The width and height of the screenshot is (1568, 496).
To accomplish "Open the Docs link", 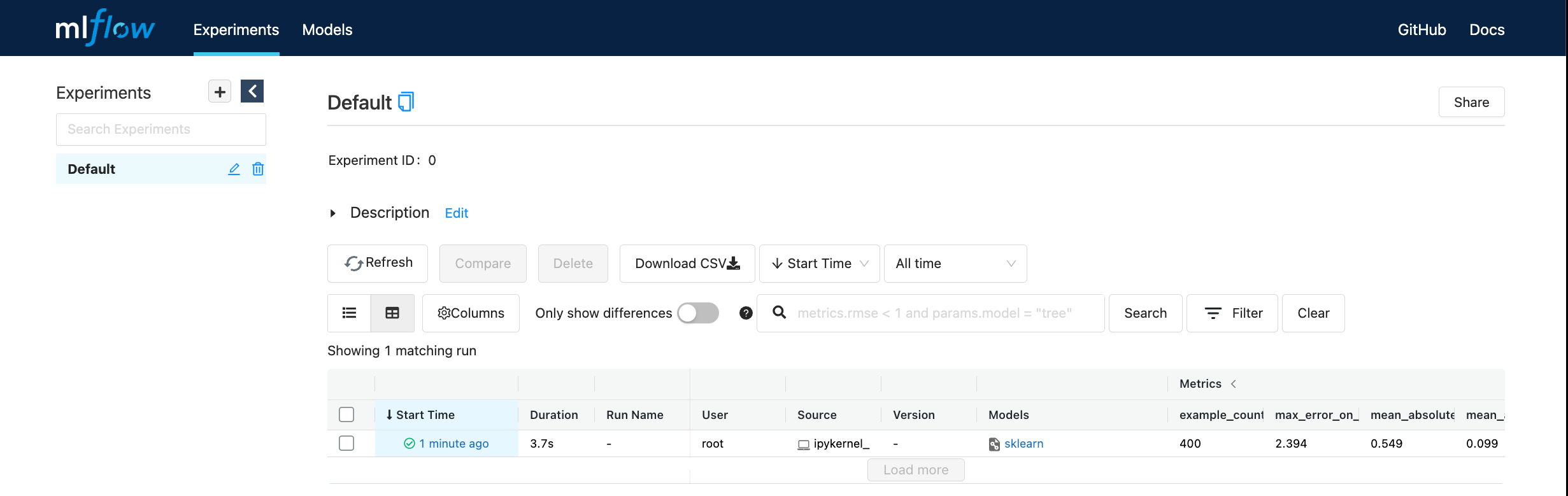I will tap(1487, 29).
